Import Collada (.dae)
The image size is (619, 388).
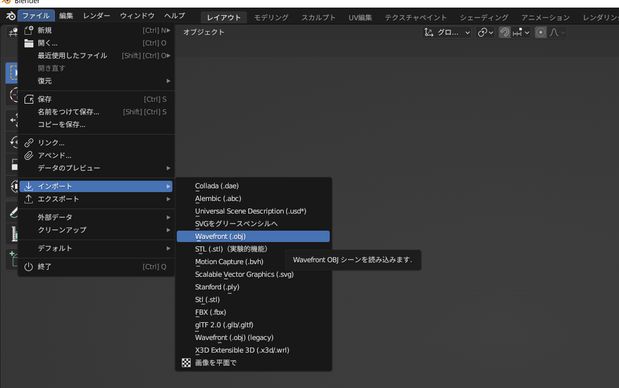tap(253, 186)
